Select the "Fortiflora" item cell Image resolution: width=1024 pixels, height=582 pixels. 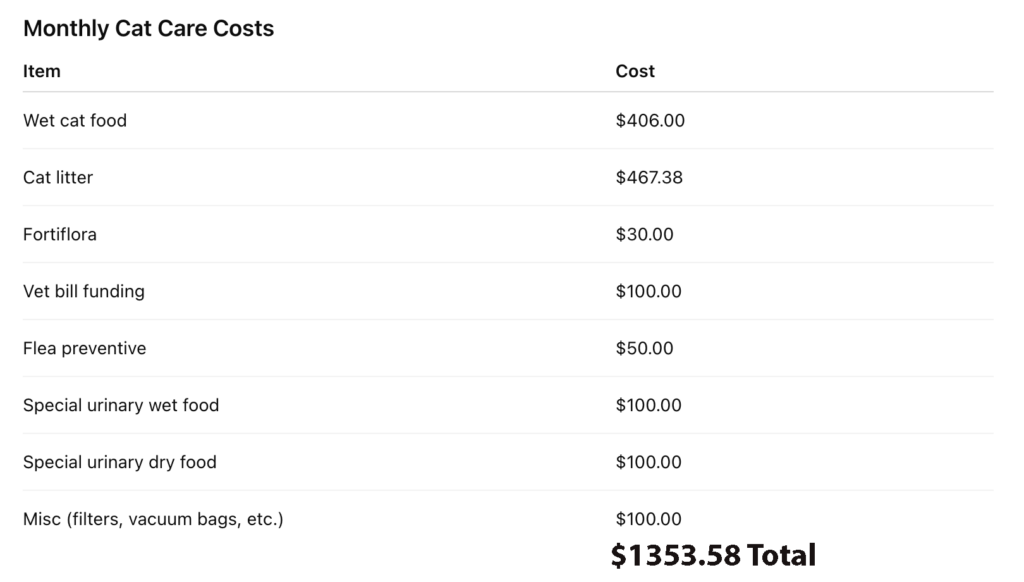60,234
